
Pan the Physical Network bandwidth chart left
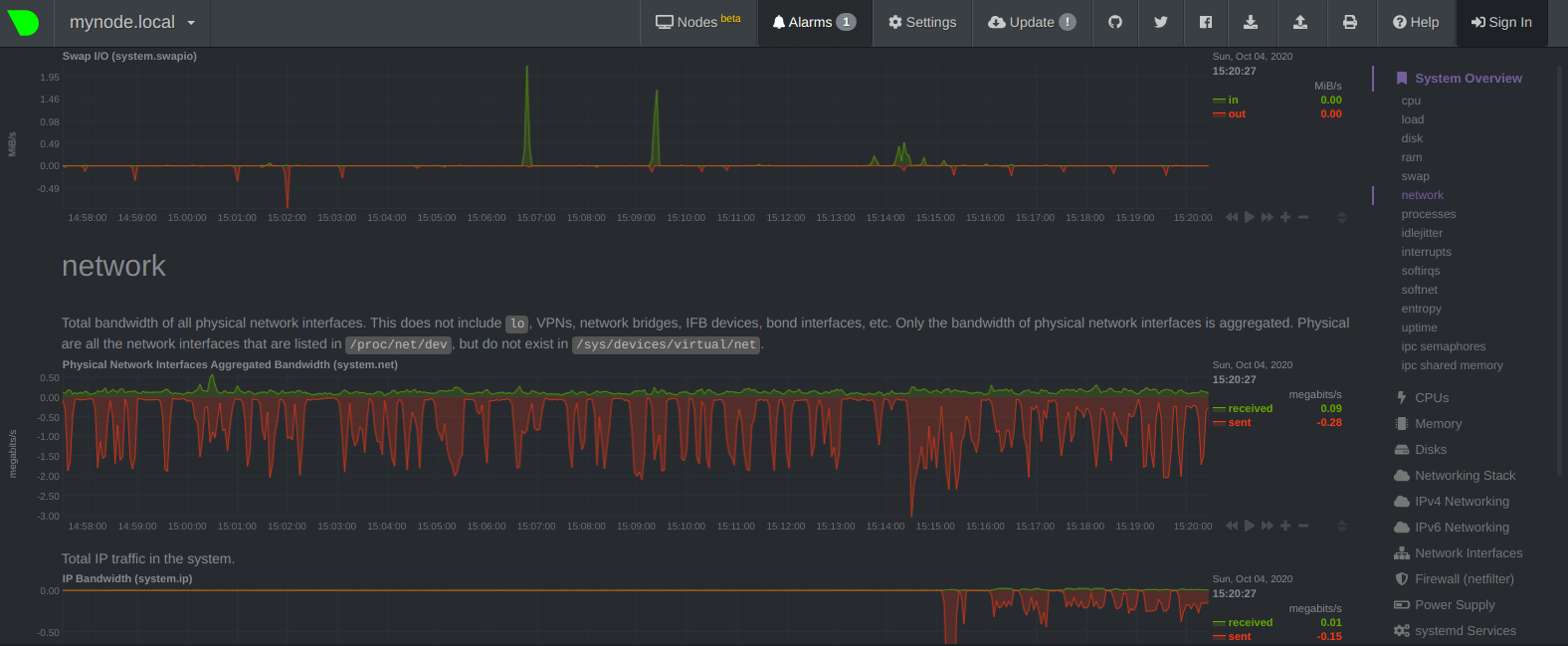(1232, 526)
